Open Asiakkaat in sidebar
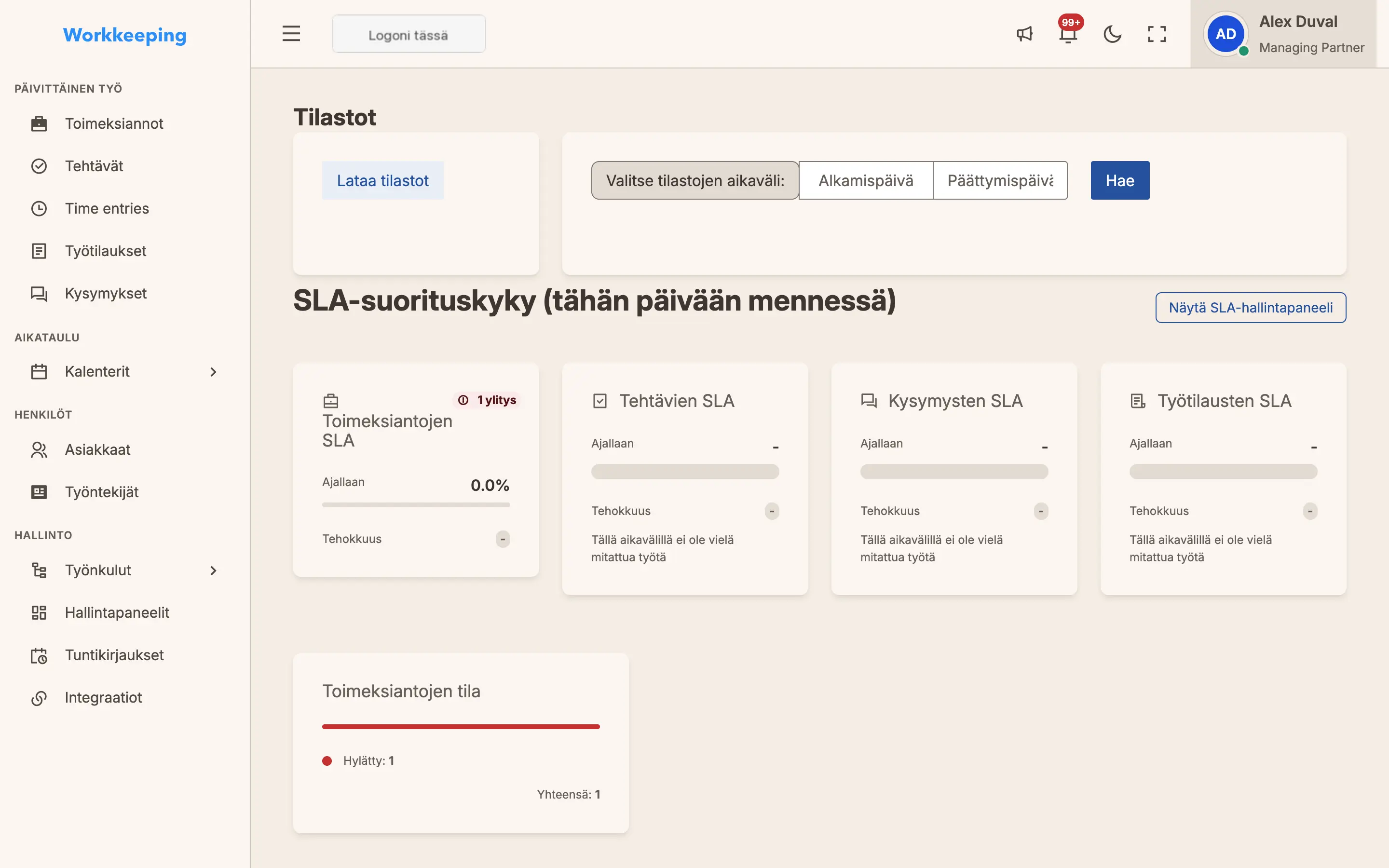Viewport: 1389px width, 868px height. pyautogui.click(x=124, y=449)
